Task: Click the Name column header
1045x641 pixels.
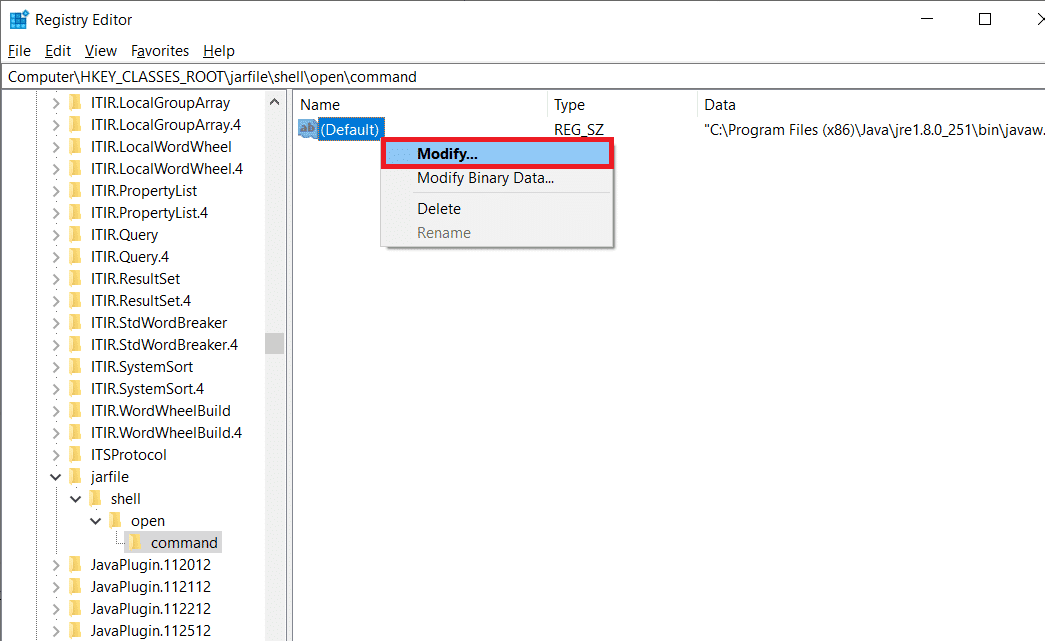Action: tap(420, 105)
